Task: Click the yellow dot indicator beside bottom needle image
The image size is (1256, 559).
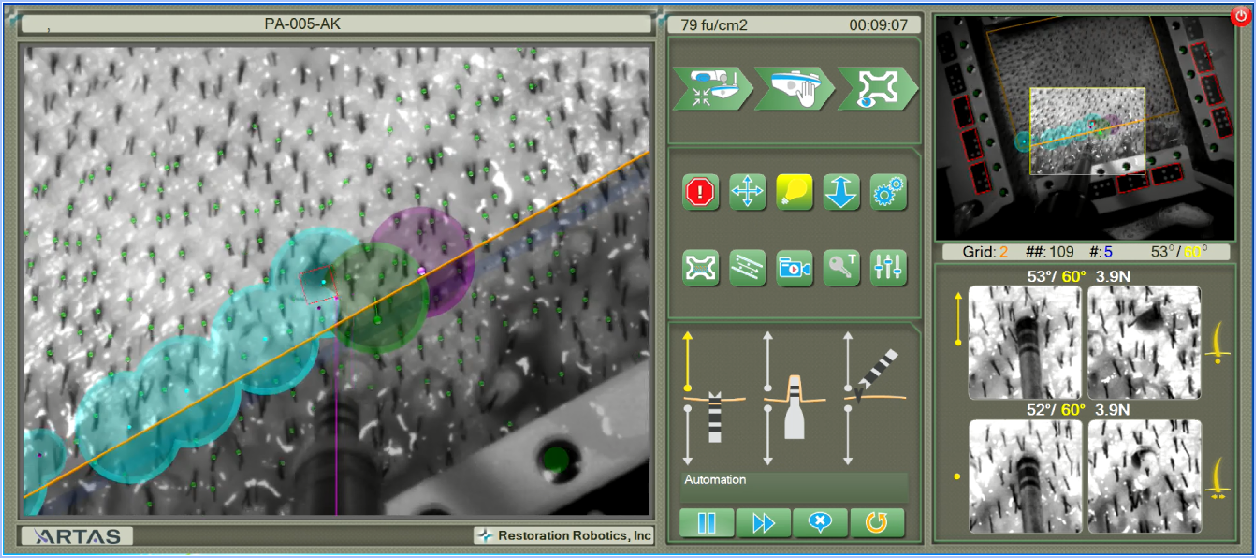Action: coord(958,476)
